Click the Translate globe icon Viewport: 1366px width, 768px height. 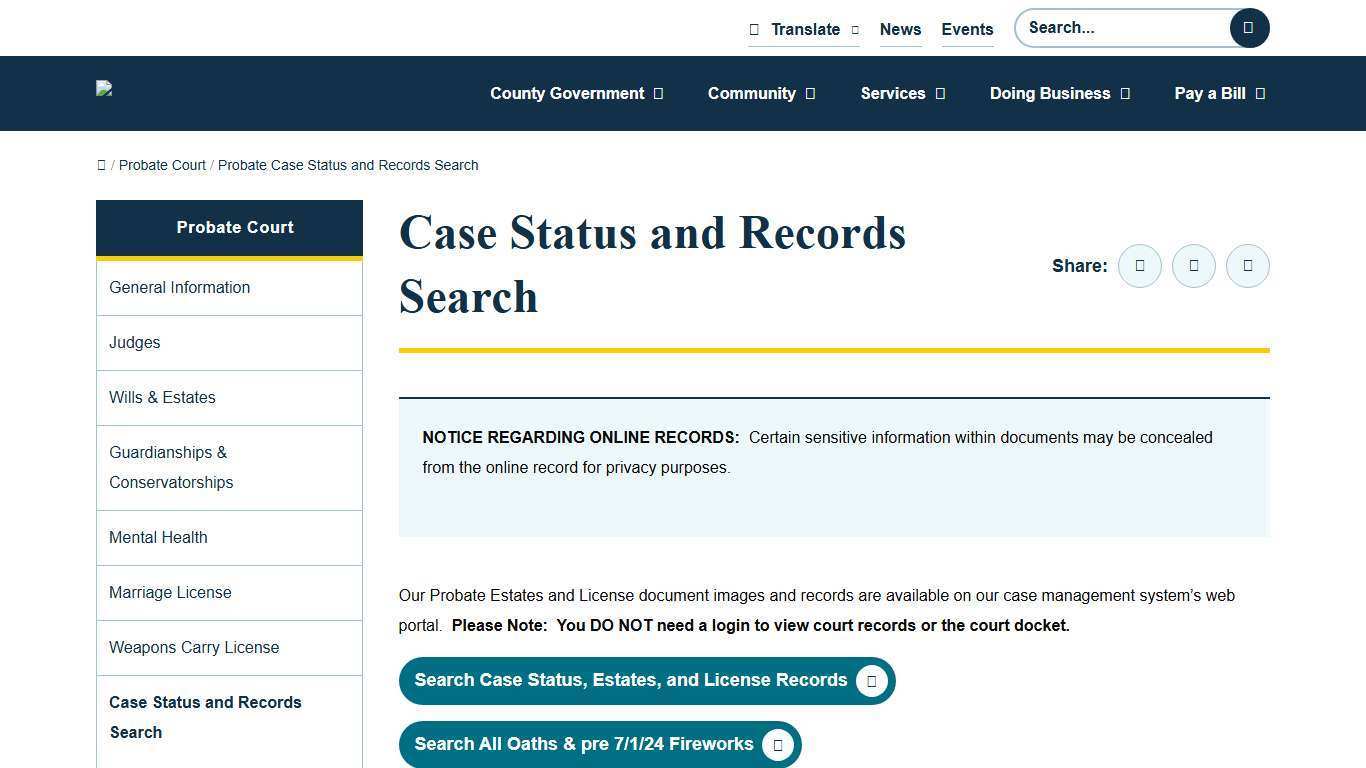pos(755,29)
